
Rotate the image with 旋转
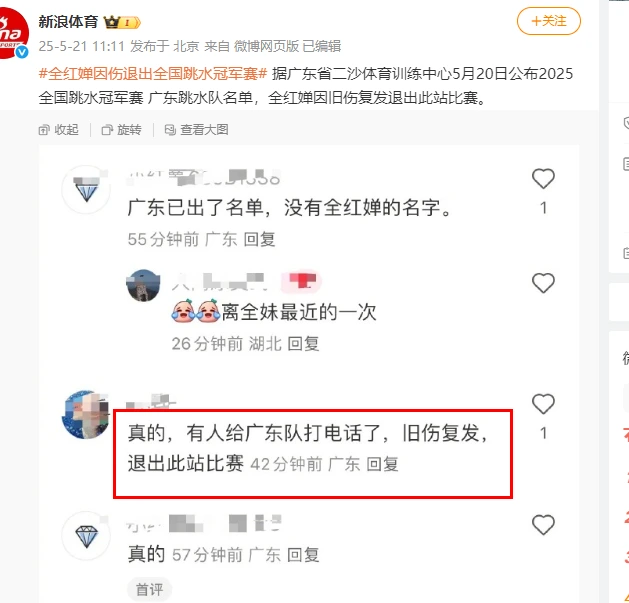click(x=122, y=130)
